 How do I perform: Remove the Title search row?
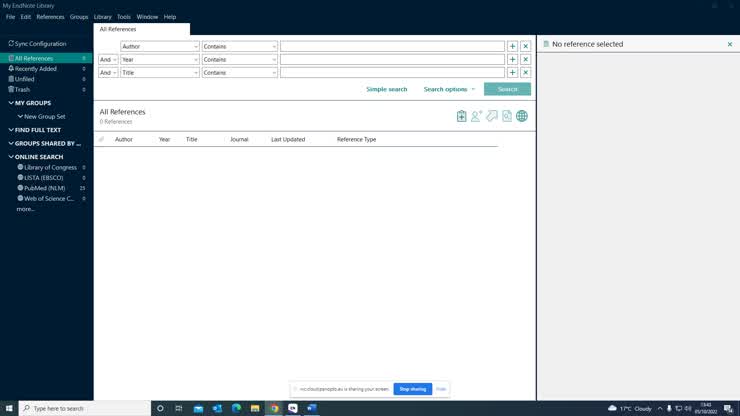[x=525, y=72]
